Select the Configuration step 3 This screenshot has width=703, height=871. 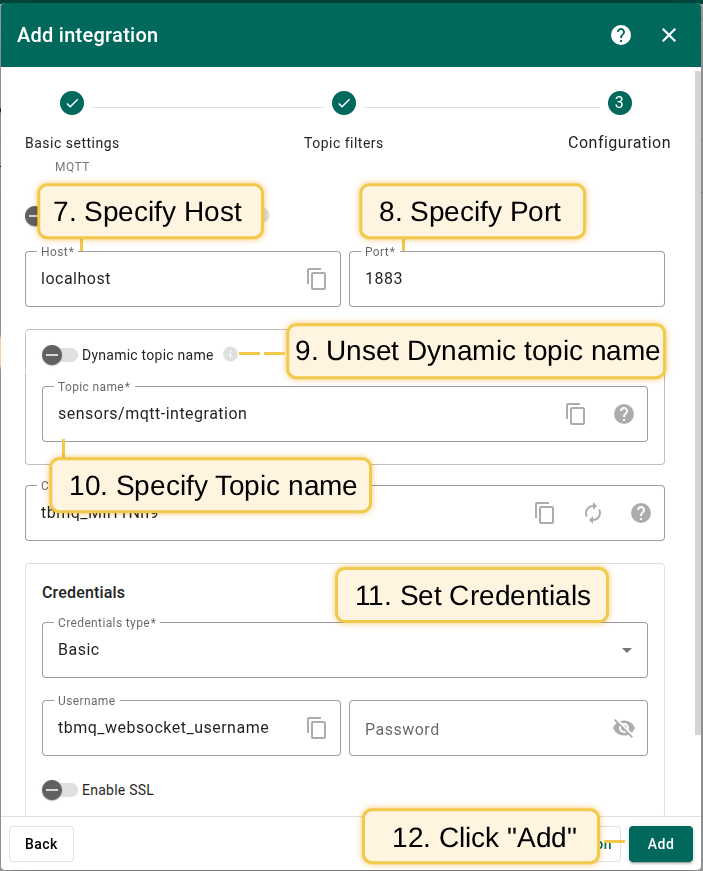point(619,103)
